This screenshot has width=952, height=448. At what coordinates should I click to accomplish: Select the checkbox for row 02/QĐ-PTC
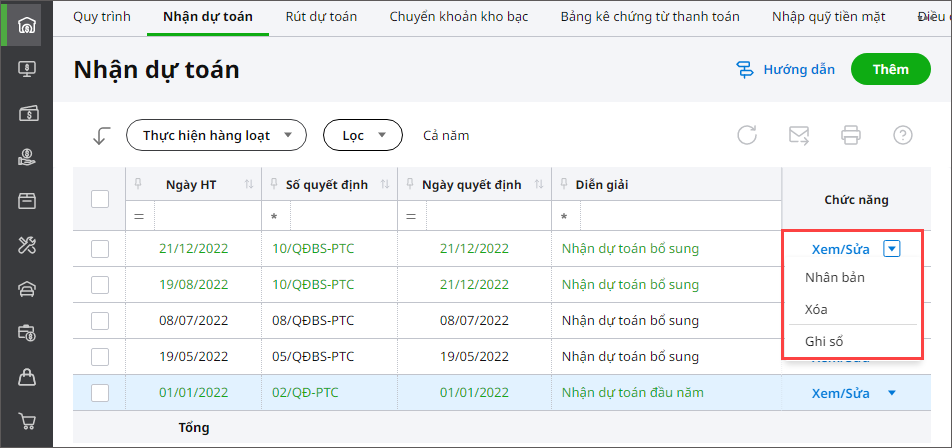pyautogui.click(x=100, y=393)
